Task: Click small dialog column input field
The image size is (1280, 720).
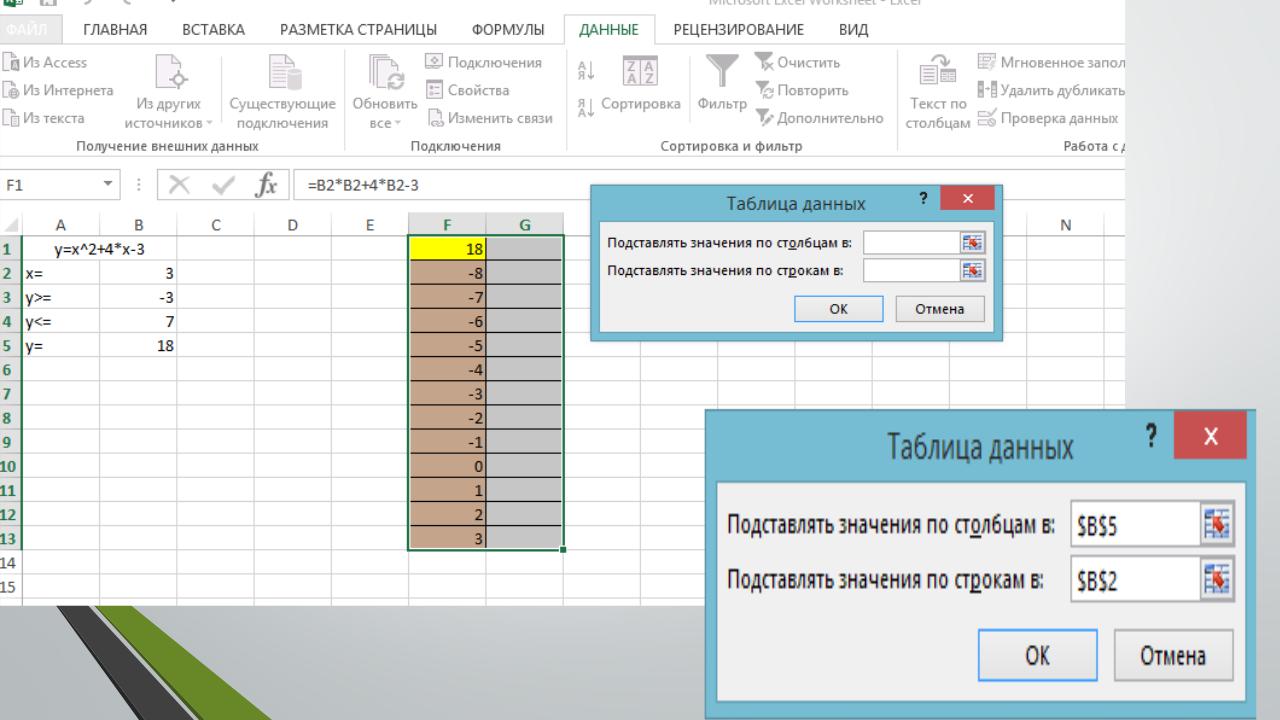Action: tap(912, 242)
